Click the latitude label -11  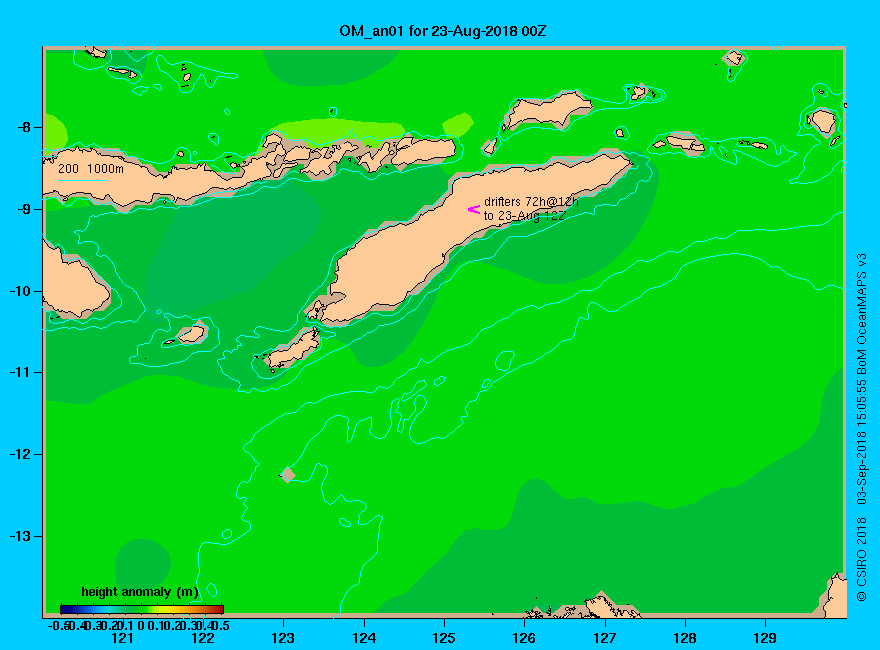tap(21, 373)
